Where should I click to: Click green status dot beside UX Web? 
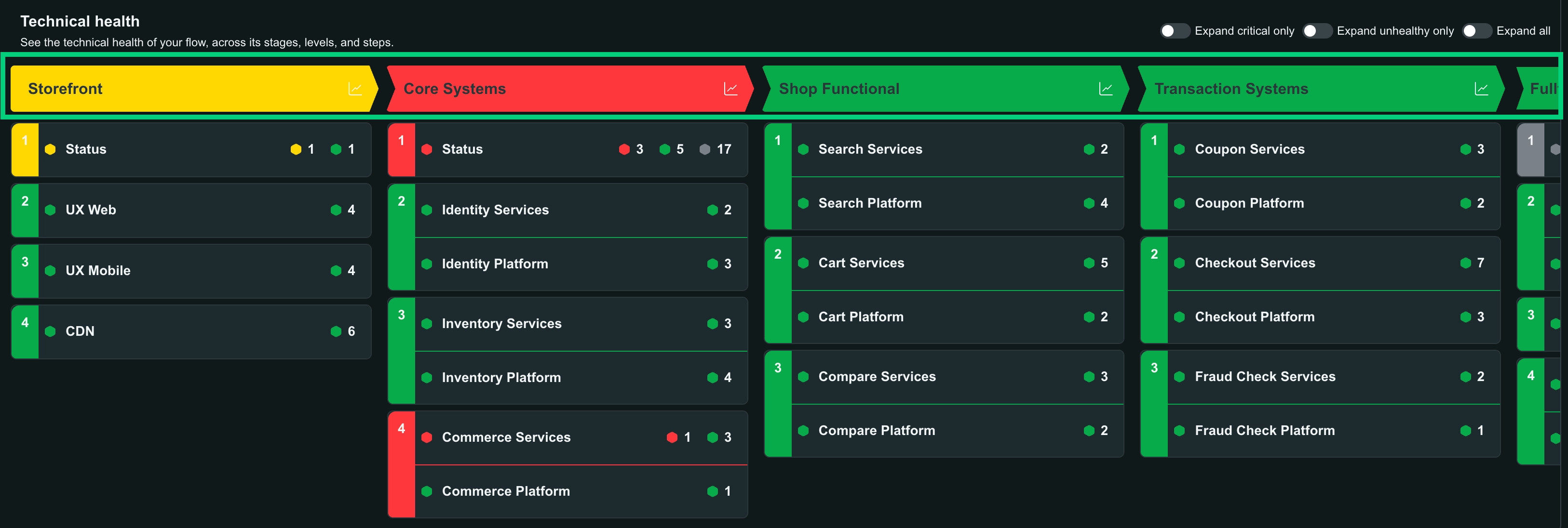(51, 211)
